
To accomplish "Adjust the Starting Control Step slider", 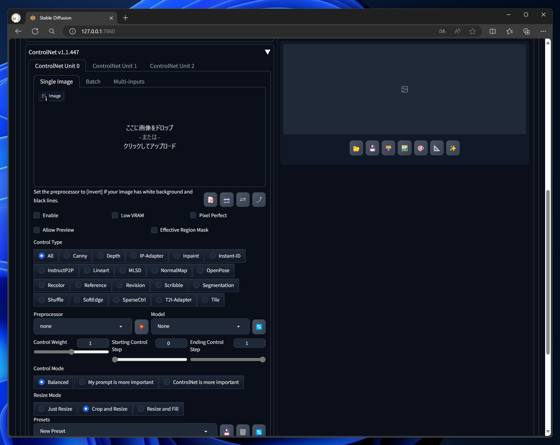I will [149, 360].
